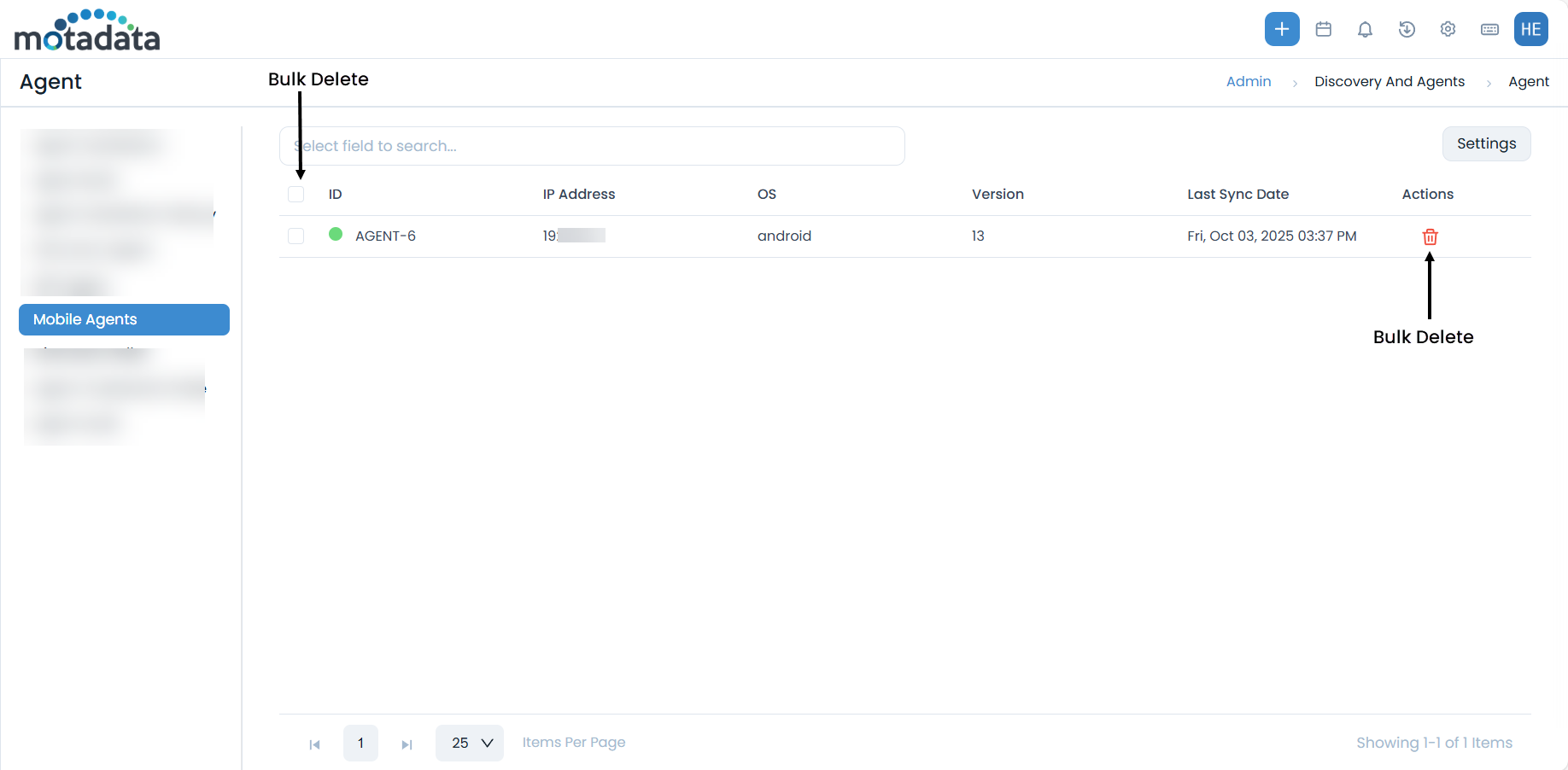Open the notifications bell

tap(1365, 29)
